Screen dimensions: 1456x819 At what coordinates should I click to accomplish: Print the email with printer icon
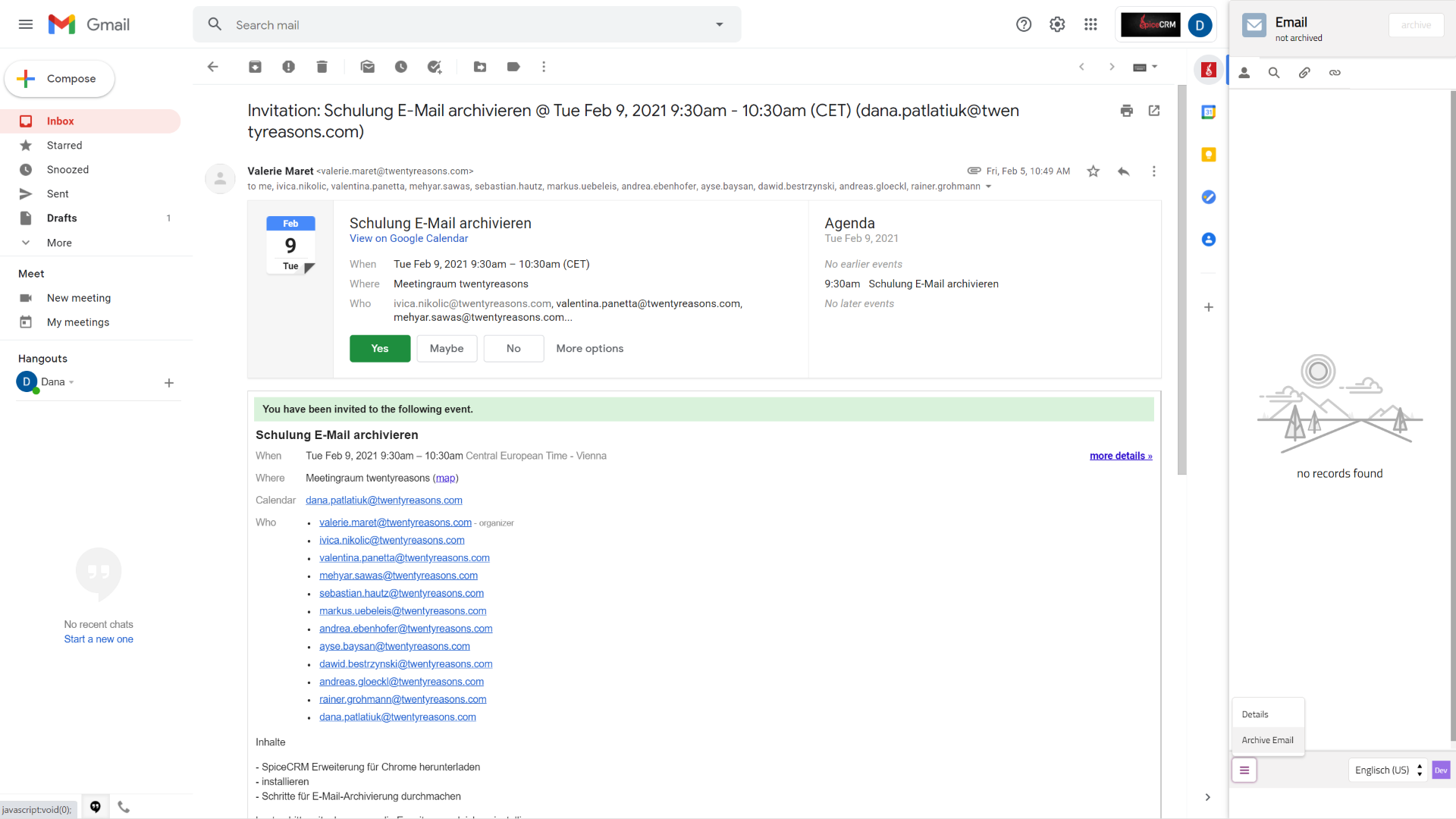(1126, 111)
